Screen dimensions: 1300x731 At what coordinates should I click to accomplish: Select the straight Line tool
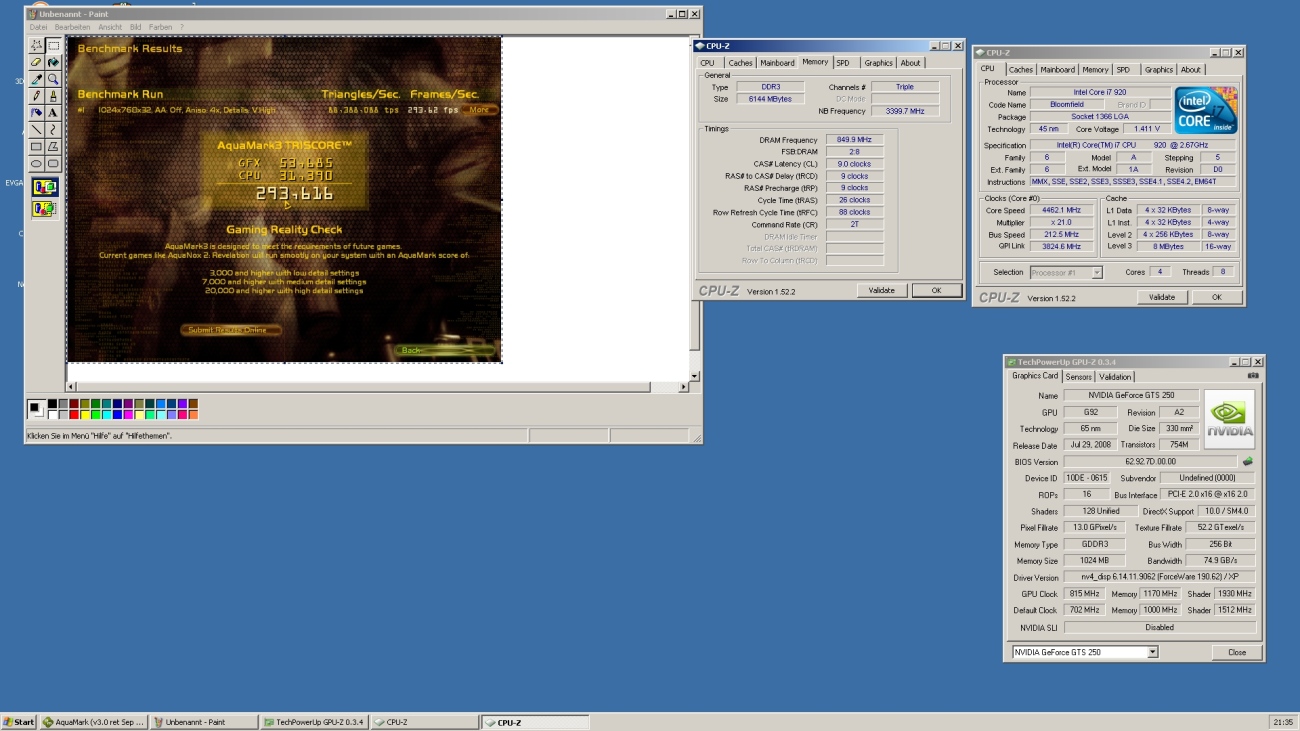click(37, 130)
